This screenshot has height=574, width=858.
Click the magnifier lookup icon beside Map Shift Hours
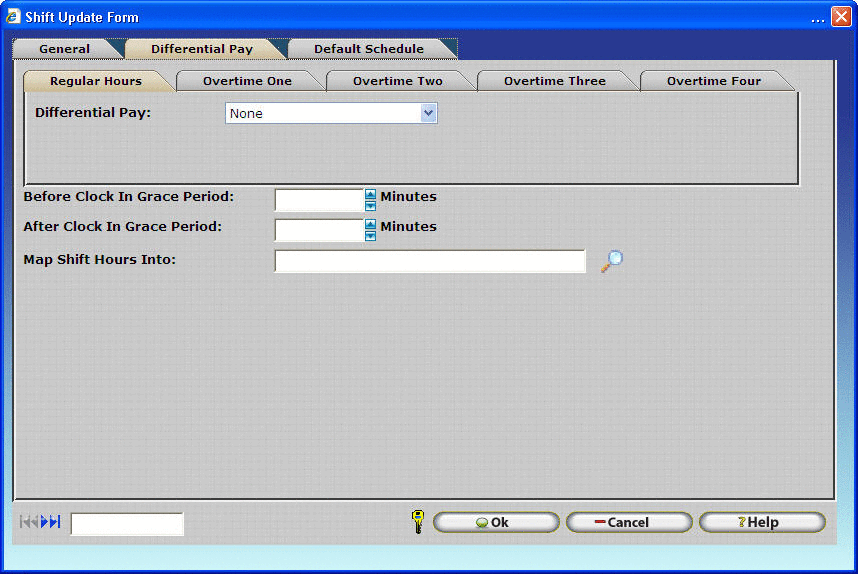click(x=612, y=261)
